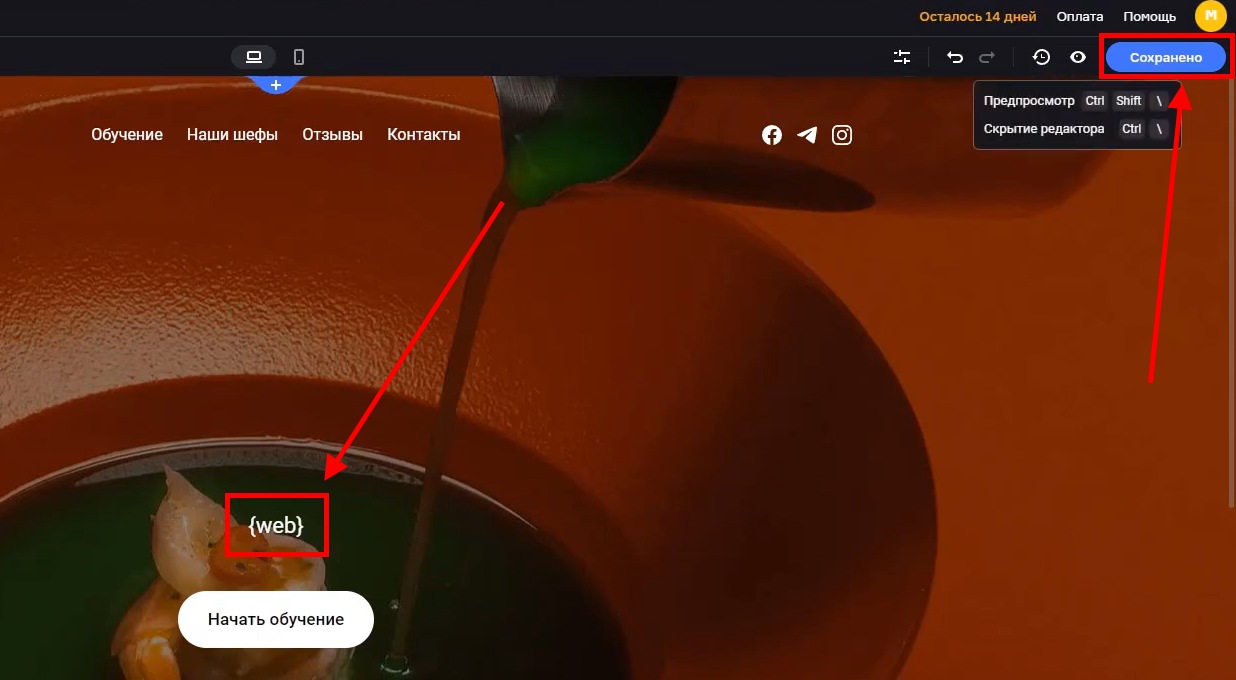
Task: Select the Наши шефы navigation link
Action: (x=232, y=134)
